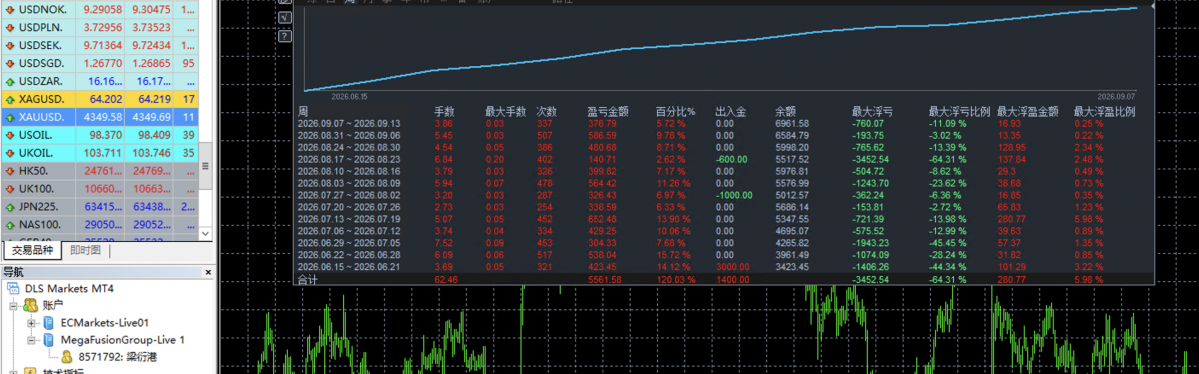Click the 余额 column header
The image size is (1199, 374).
[x=785, y=111]
